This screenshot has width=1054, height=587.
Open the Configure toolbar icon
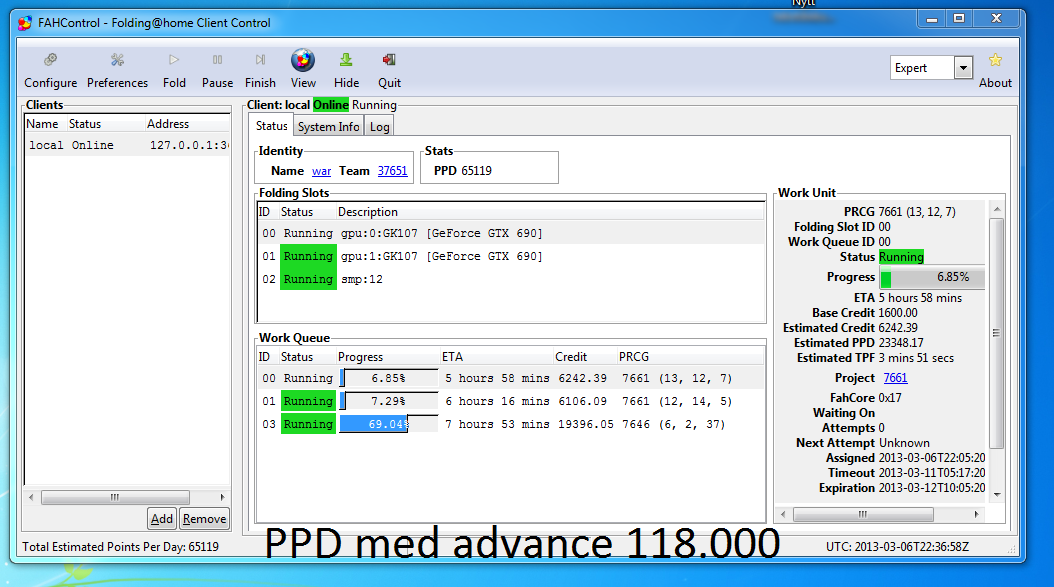(50, 60)
